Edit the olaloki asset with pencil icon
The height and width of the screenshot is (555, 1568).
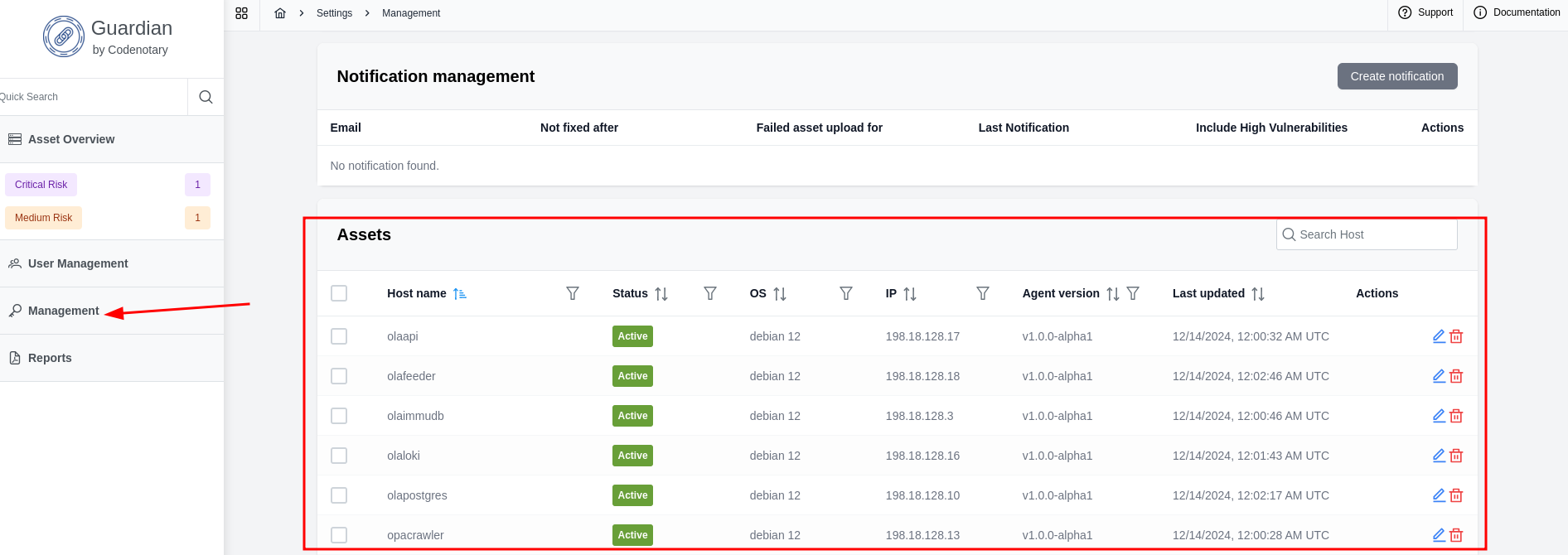pyautogui.click(x=1440, y=456)
